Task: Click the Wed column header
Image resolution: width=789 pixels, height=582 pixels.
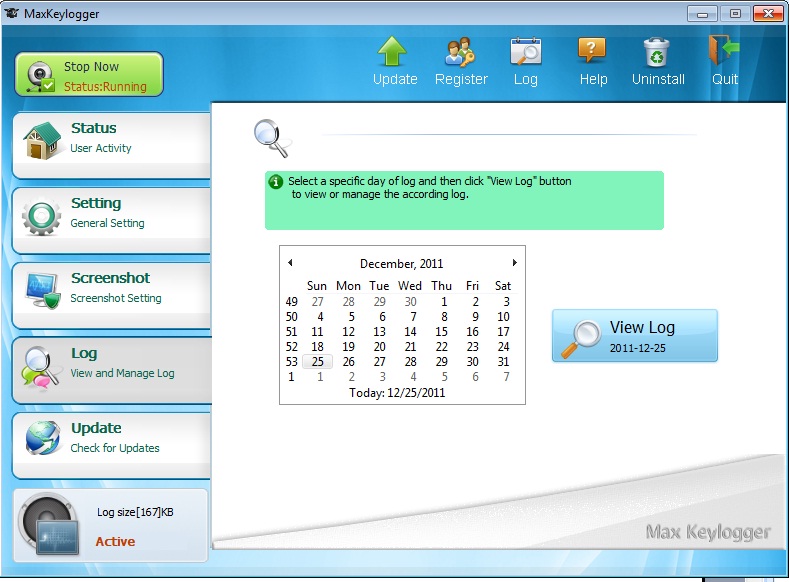Action: click(x=410, y=286)
